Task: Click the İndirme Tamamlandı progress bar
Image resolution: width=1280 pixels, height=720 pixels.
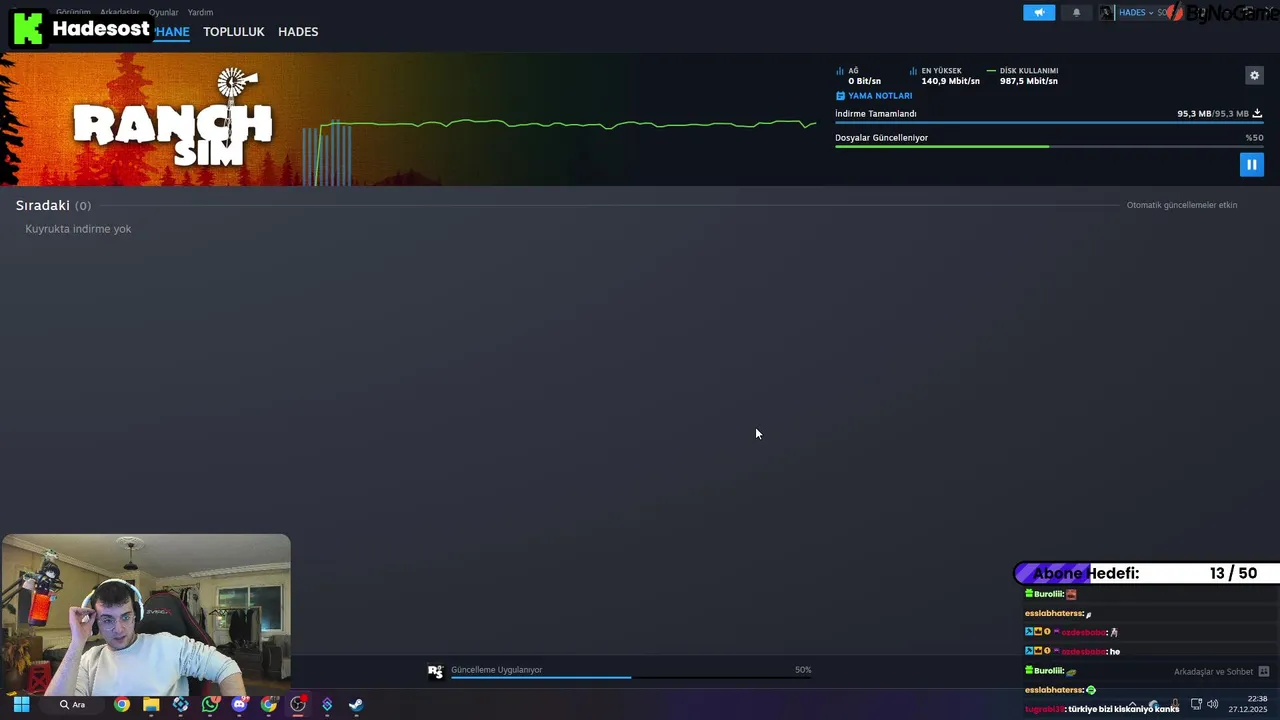Action: [x=1049, y=123]
